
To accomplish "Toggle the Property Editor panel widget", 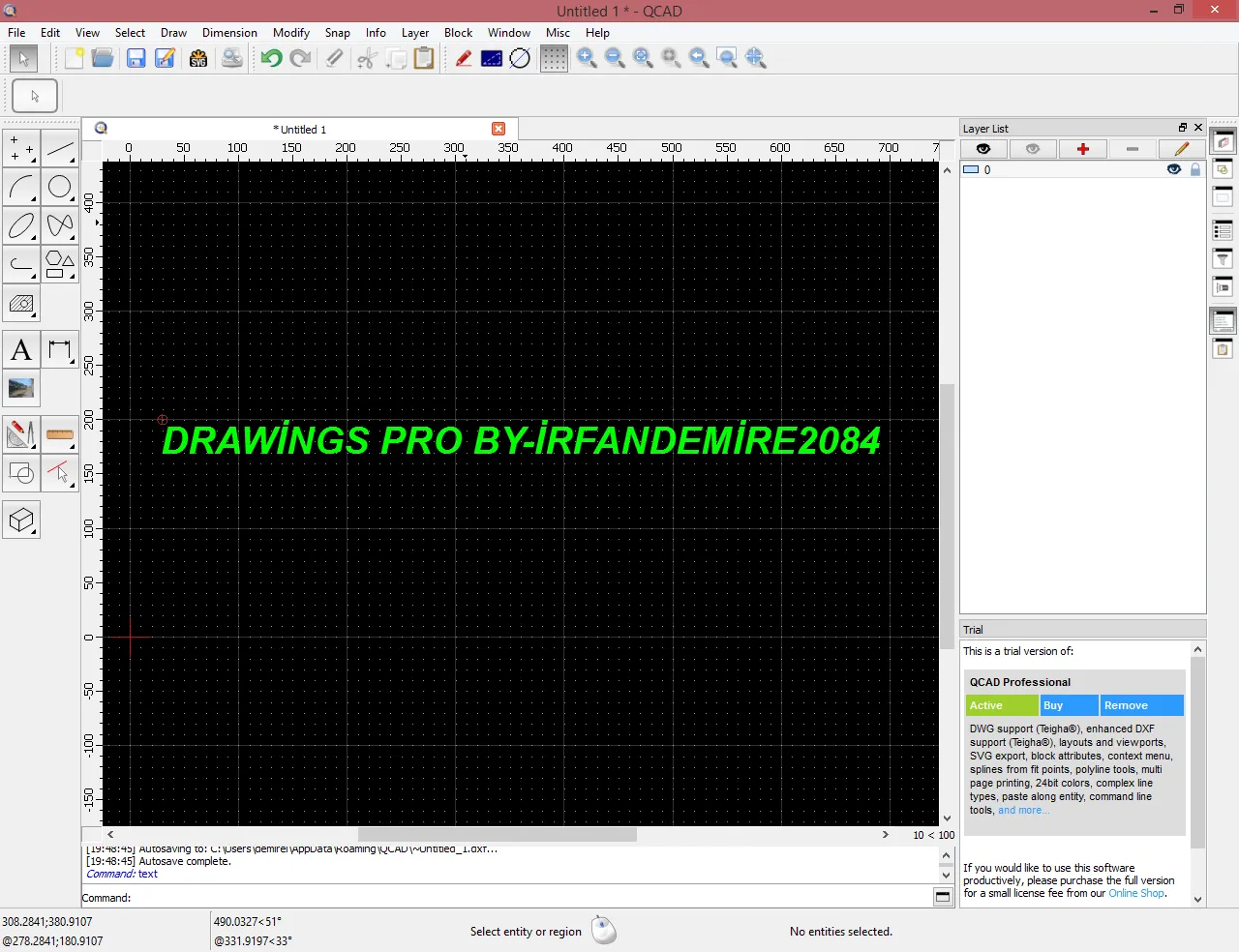I will (x=1224, y=230).
